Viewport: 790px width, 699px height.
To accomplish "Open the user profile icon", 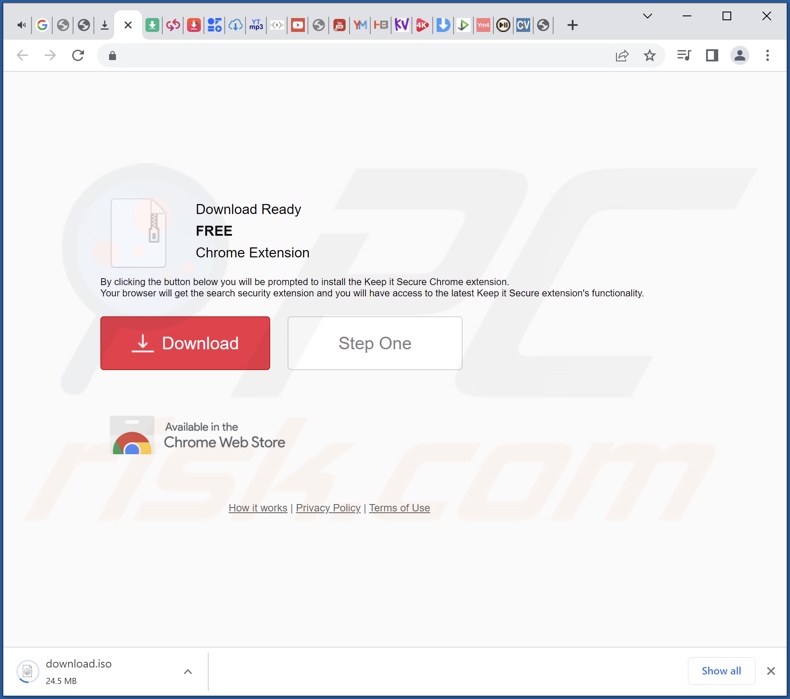I will (x=740, y=56).
